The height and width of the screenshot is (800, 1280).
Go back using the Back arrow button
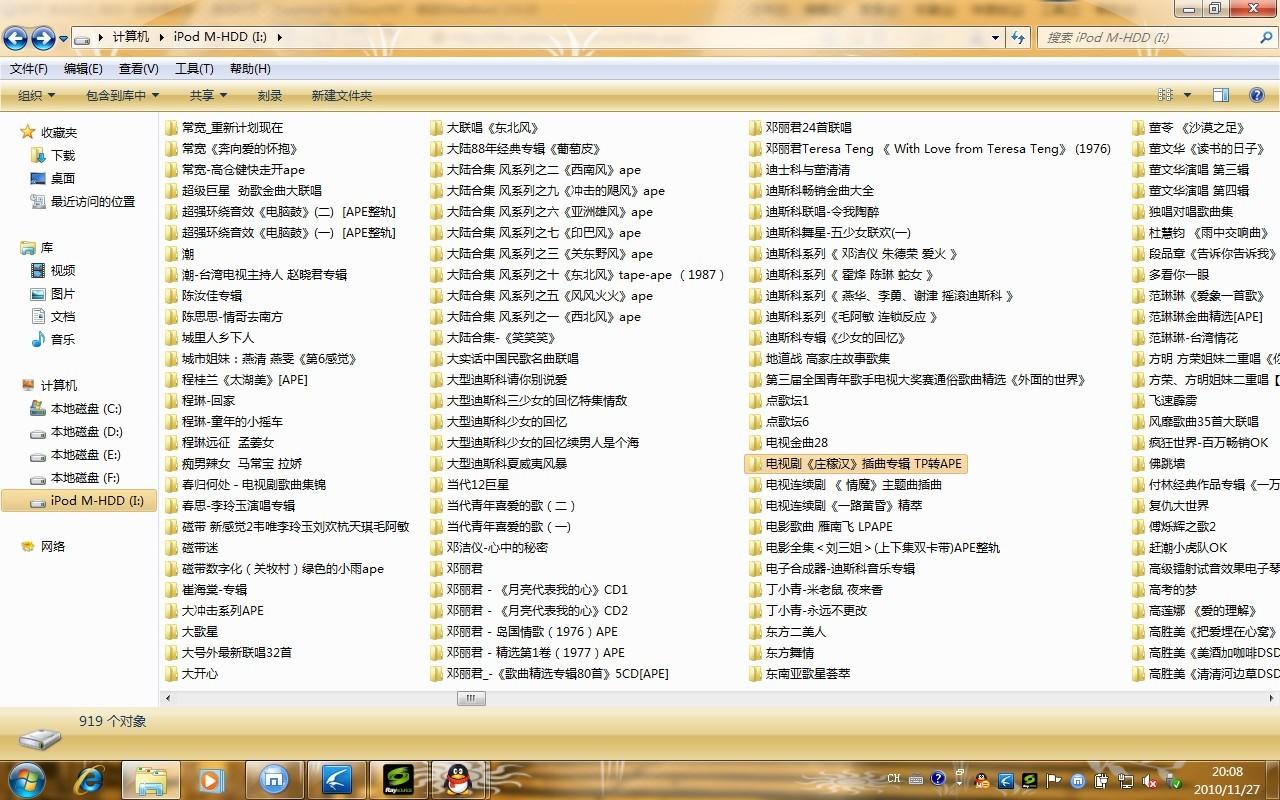point(16,38)
